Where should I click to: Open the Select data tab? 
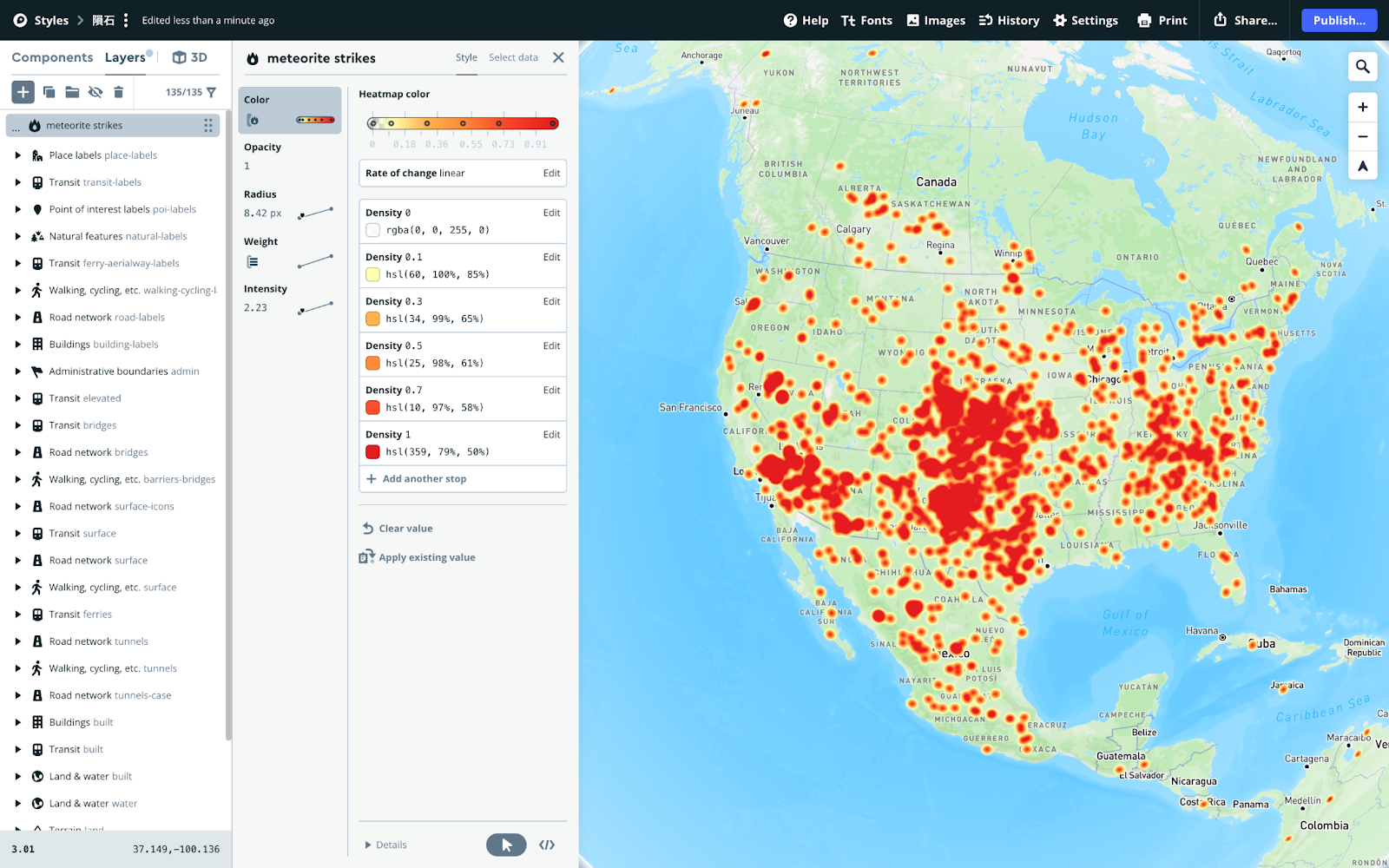coord(513,57)
